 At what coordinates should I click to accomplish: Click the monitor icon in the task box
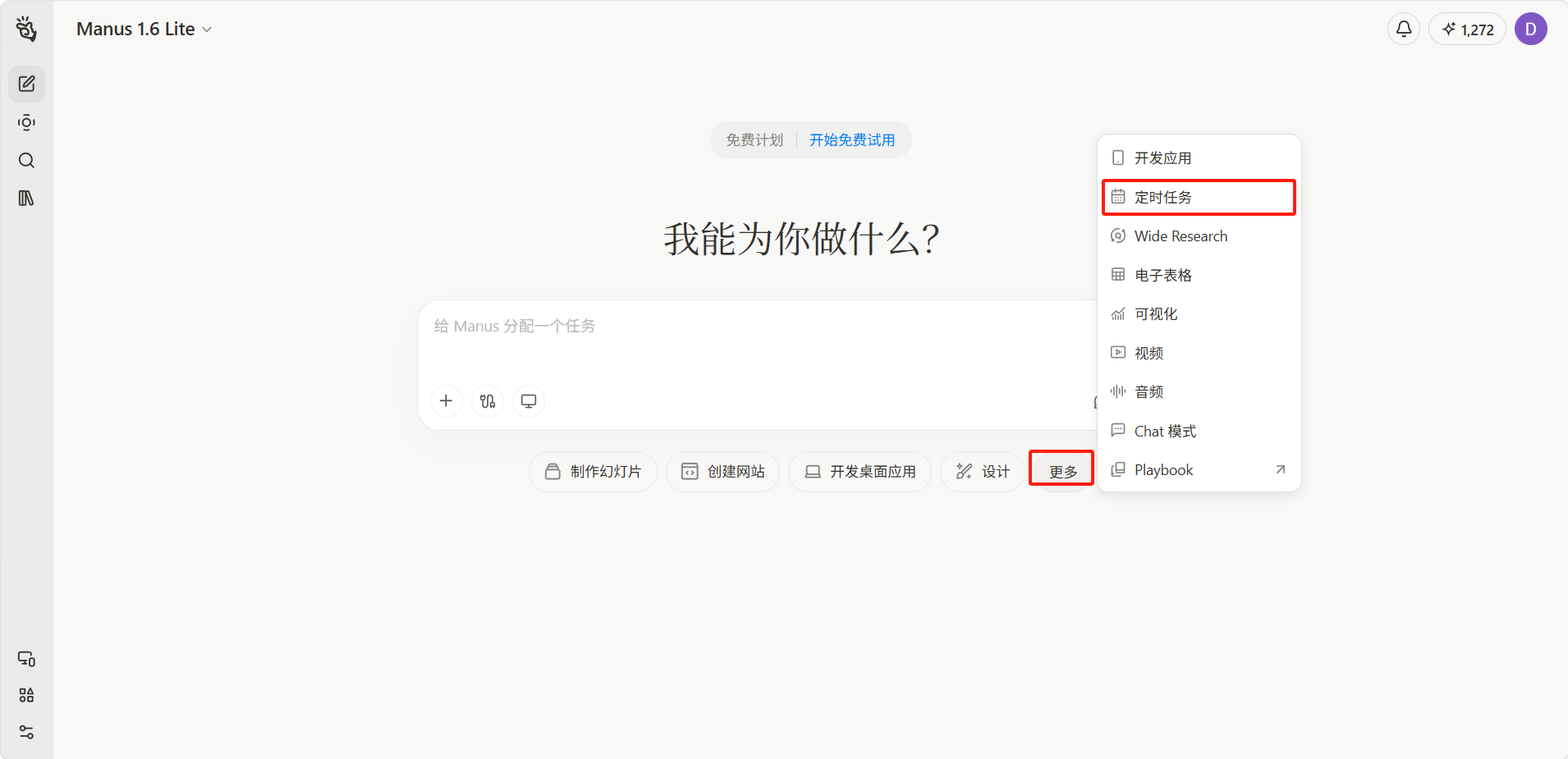529,400
